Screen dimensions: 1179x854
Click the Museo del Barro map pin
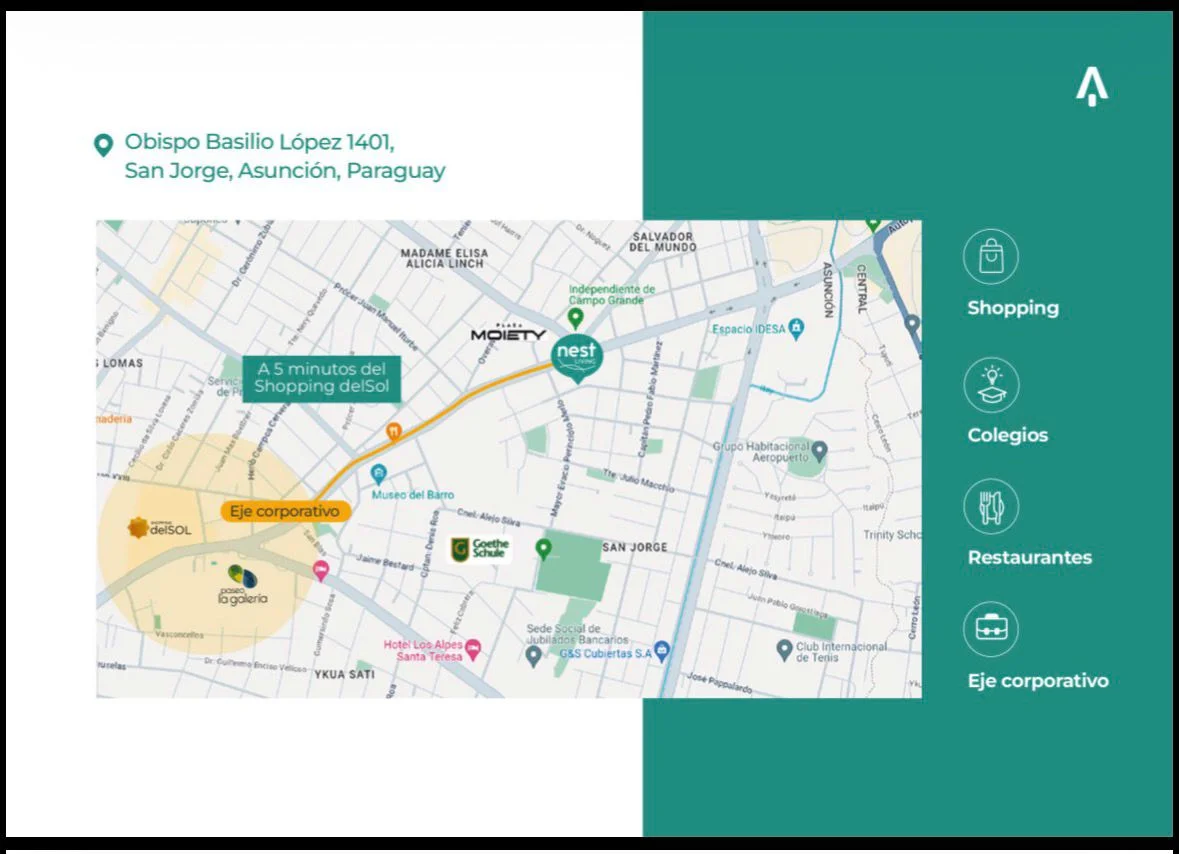point(379,474)
